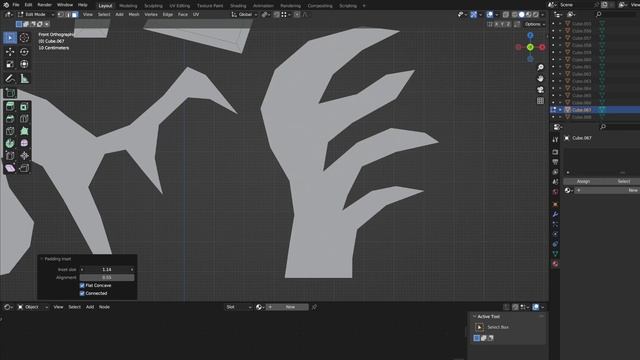The width and height of the screenshot is (640, 360).
Task: Choose the Shrink/Fatten tool
Action: pos(24,156)
